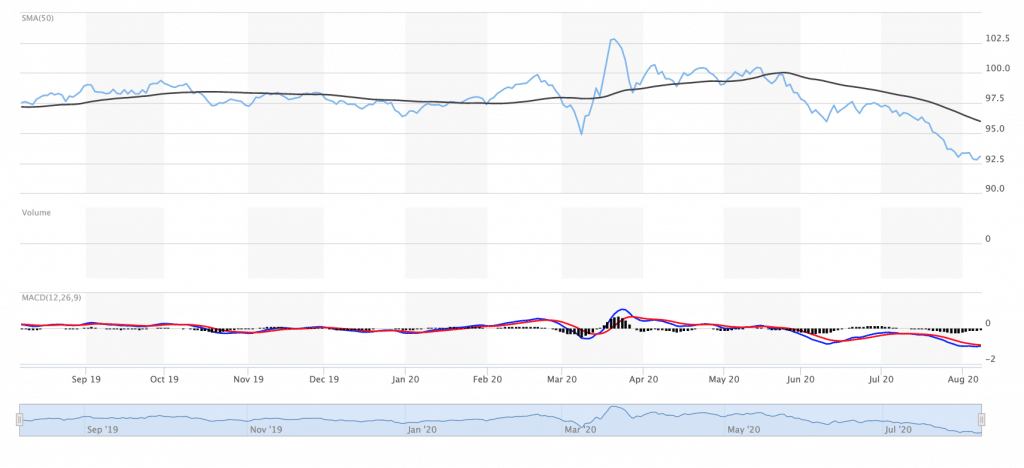The height and width of the screenshot is (468, 1024).
Task: Click the Jun 20 date on the x-axis
Action: pos(800,380)
